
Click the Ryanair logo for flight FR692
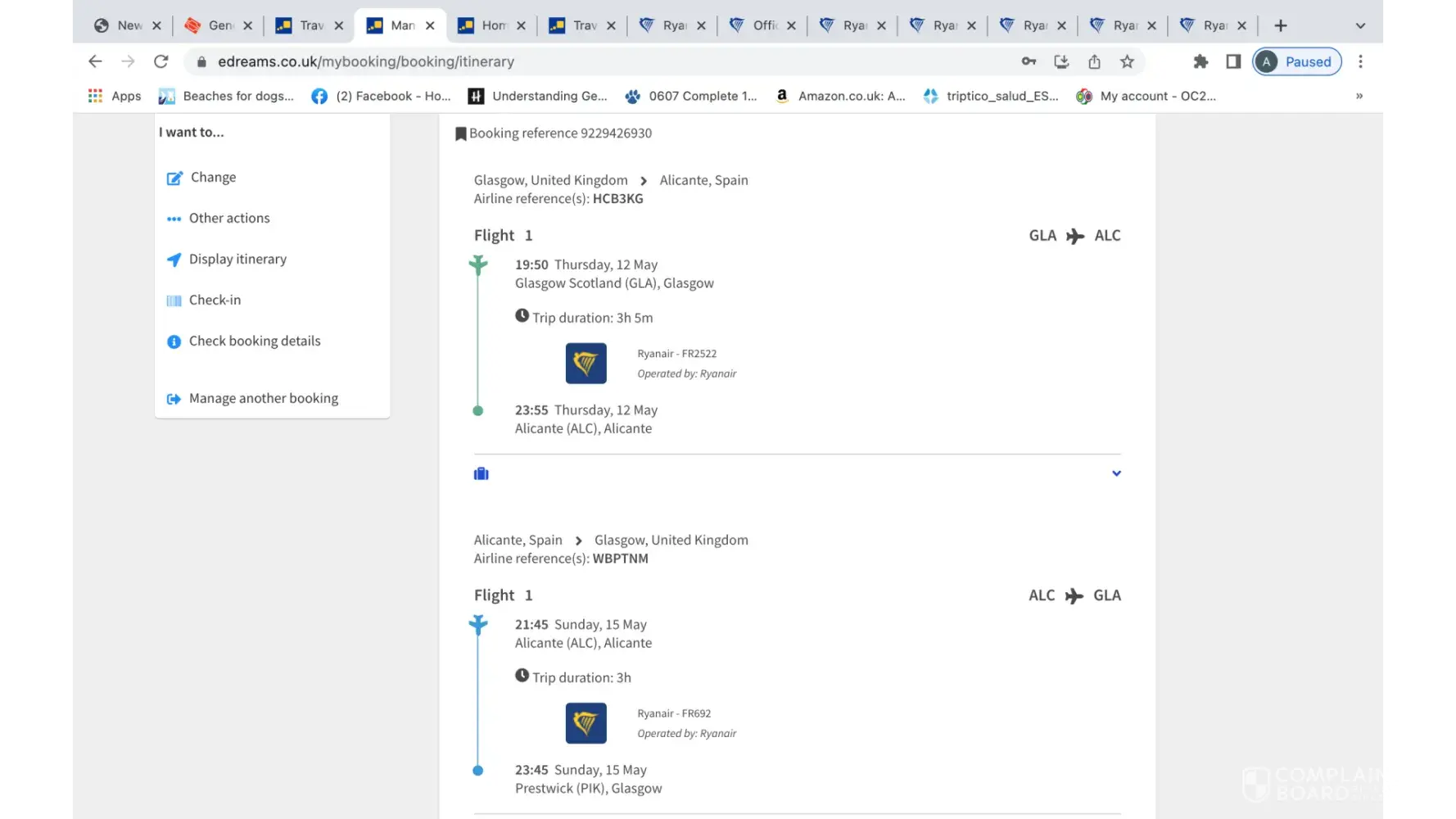(586, 723)
